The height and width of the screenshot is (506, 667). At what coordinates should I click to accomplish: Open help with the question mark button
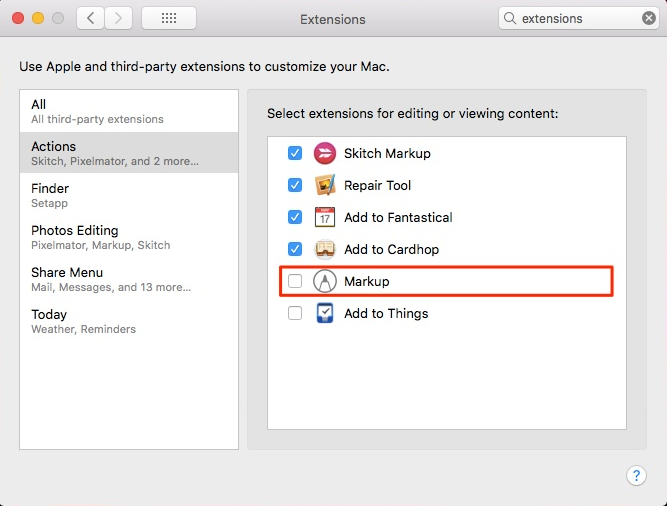tap(636, 475)
